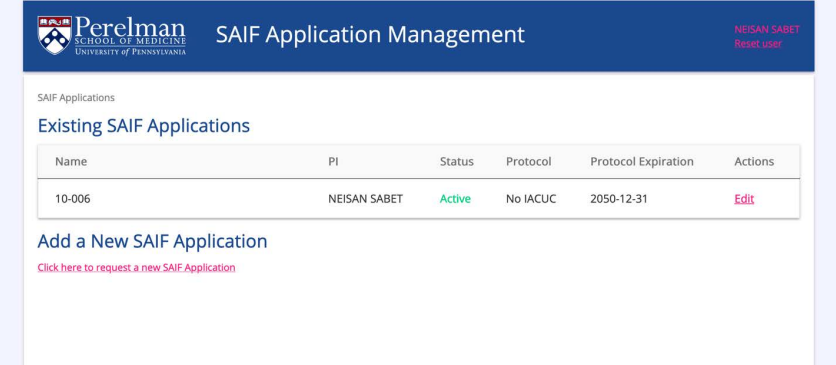This screenshot has width=836, height=365.
Task: Open Edit for application 10-006
Action: pos(744,199)
